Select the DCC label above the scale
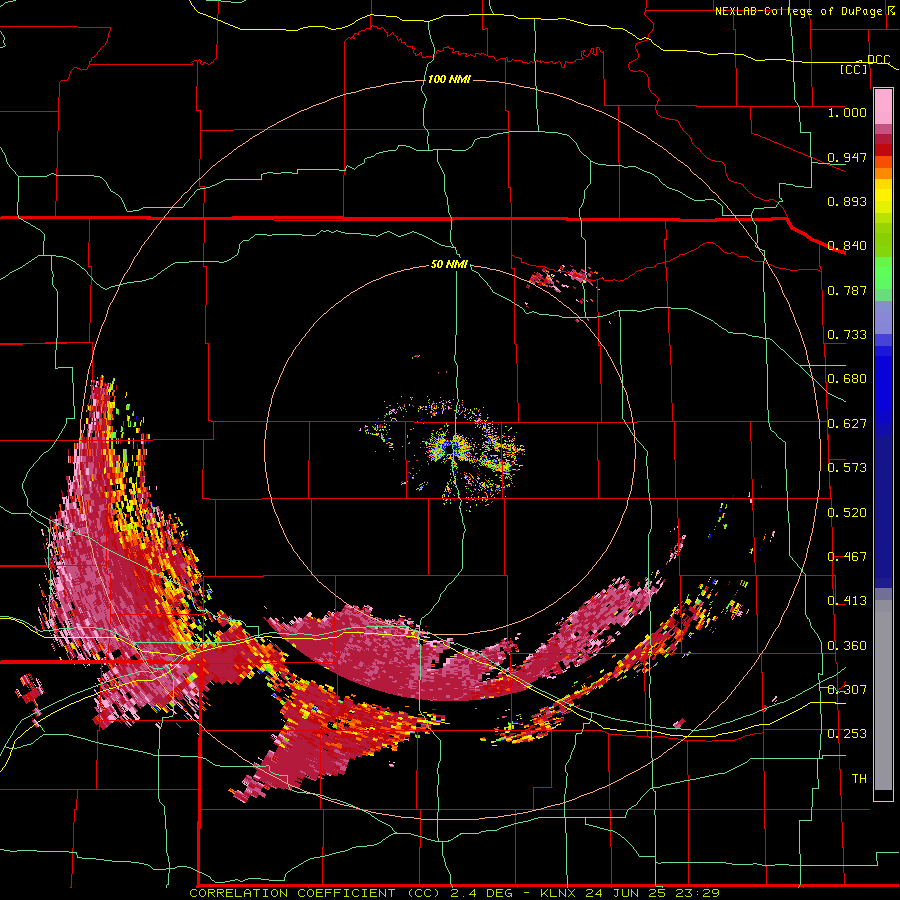Image resolution: width=900 pixels, height=900 pixels. pos(878,59)
